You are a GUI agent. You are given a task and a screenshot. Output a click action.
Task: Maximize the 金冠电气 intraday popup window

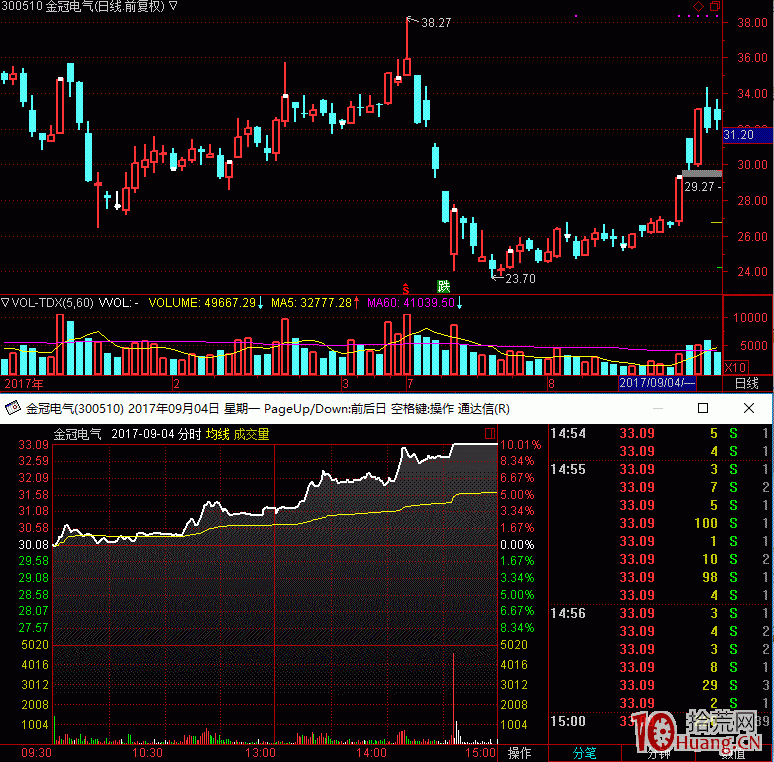pyautogui.click(x=703, y=408)
